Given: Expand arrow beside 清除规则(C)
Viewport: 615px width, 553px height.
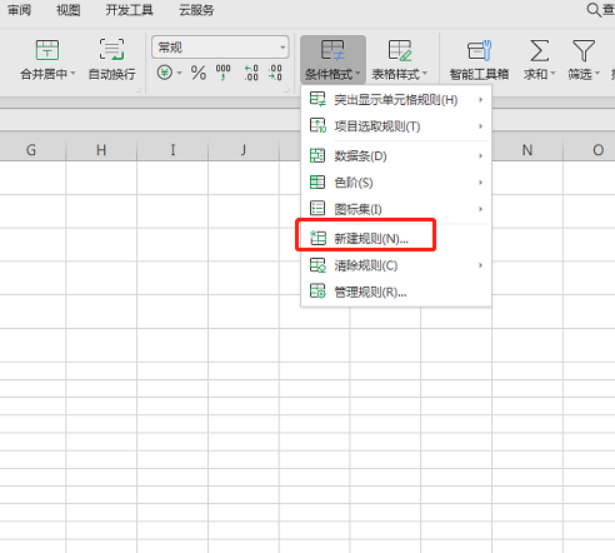Looking at the screenshot, I should tap(480, 266).
